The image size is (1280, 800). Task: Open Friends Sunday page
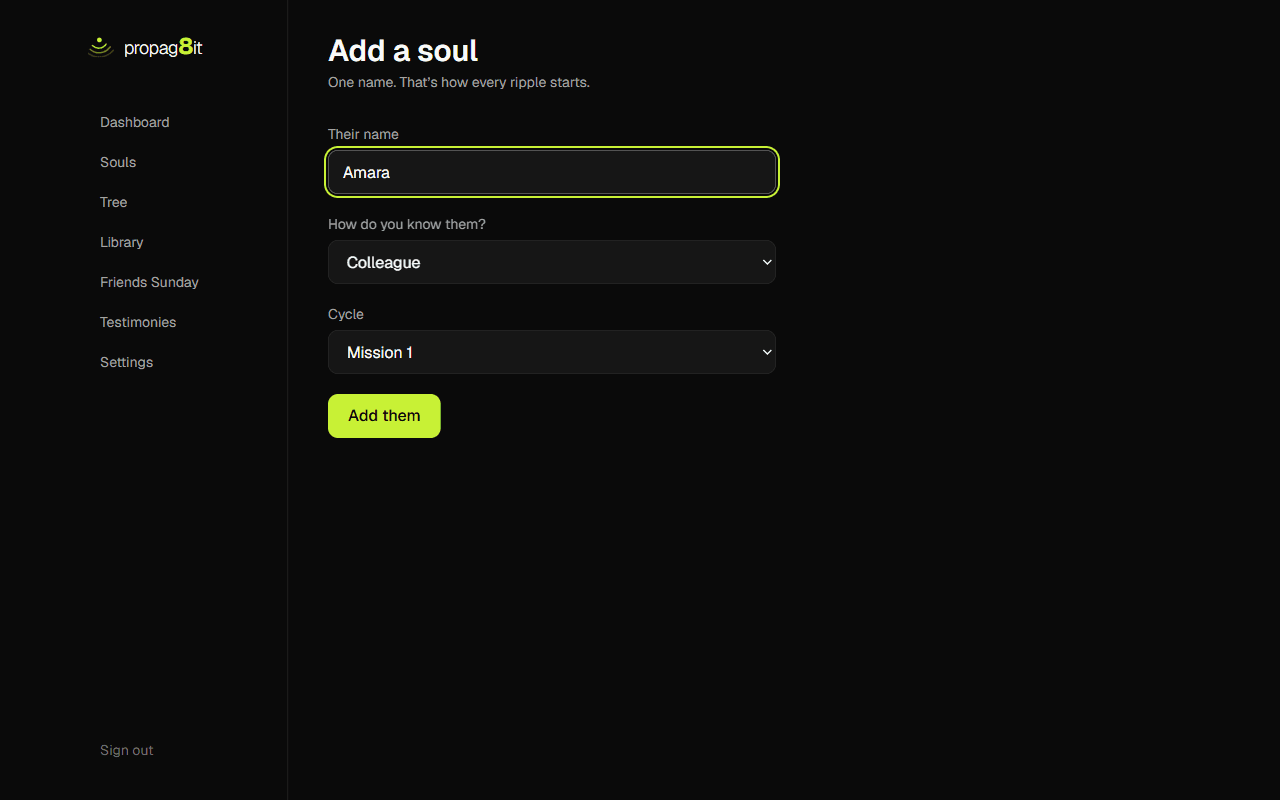pyautogui.click(x=149, y=282)
